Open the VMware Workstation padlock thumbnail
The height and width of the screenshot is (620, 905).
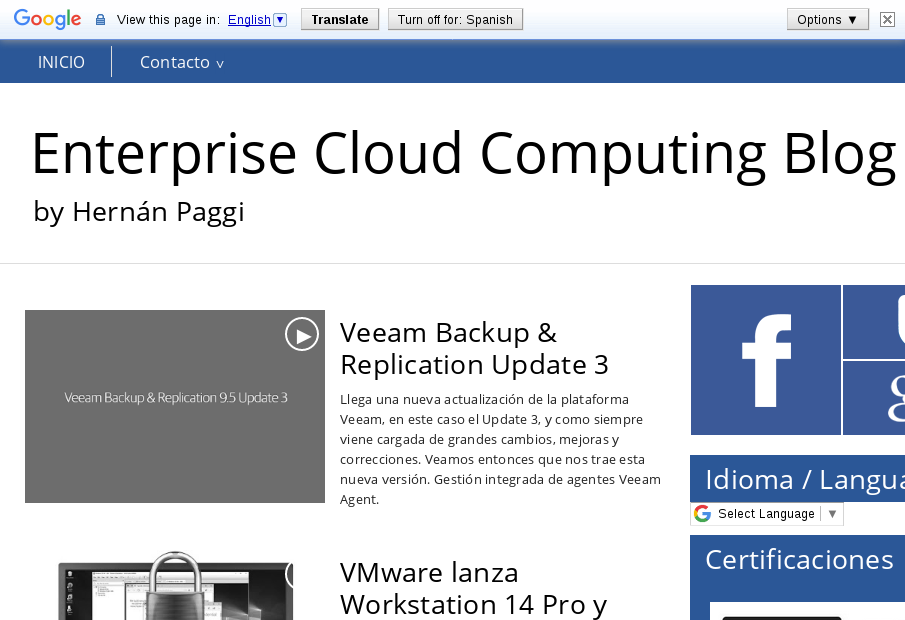[175, 585]
